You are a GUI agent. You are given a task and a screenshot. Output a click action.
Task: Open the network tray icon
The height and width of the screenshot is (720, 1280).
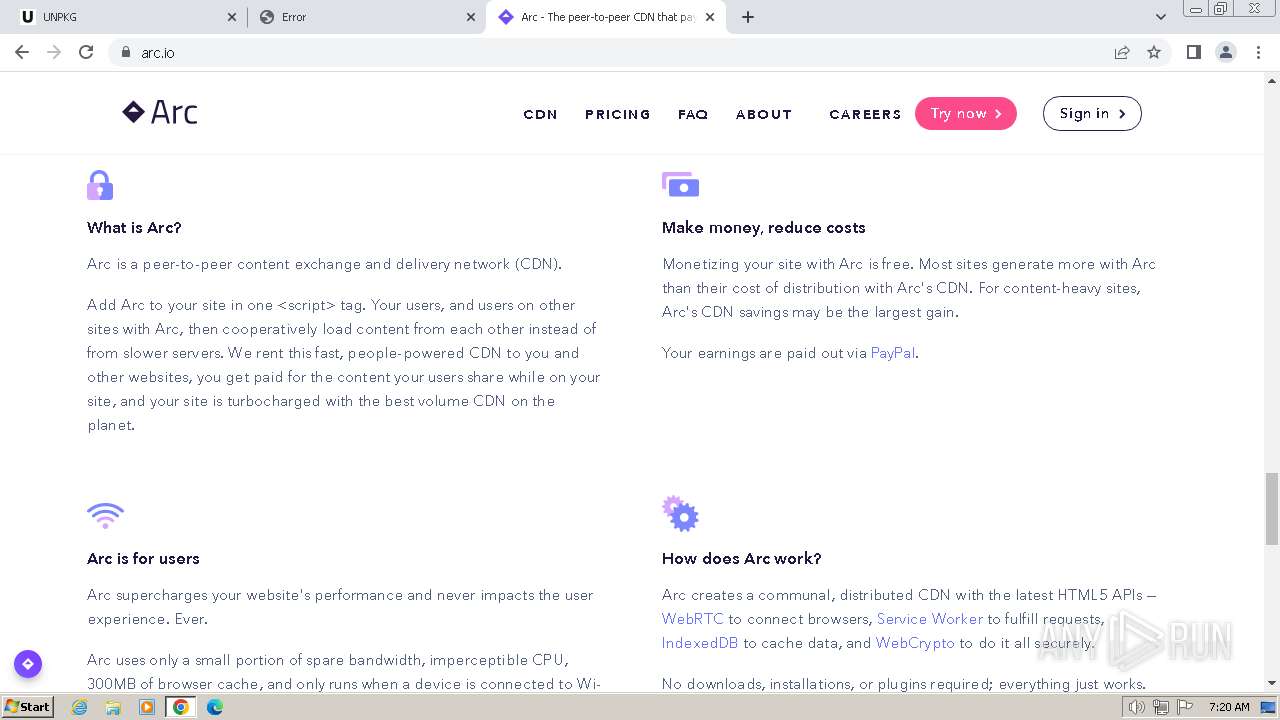pyautogui.click(x=1160, y=707)
